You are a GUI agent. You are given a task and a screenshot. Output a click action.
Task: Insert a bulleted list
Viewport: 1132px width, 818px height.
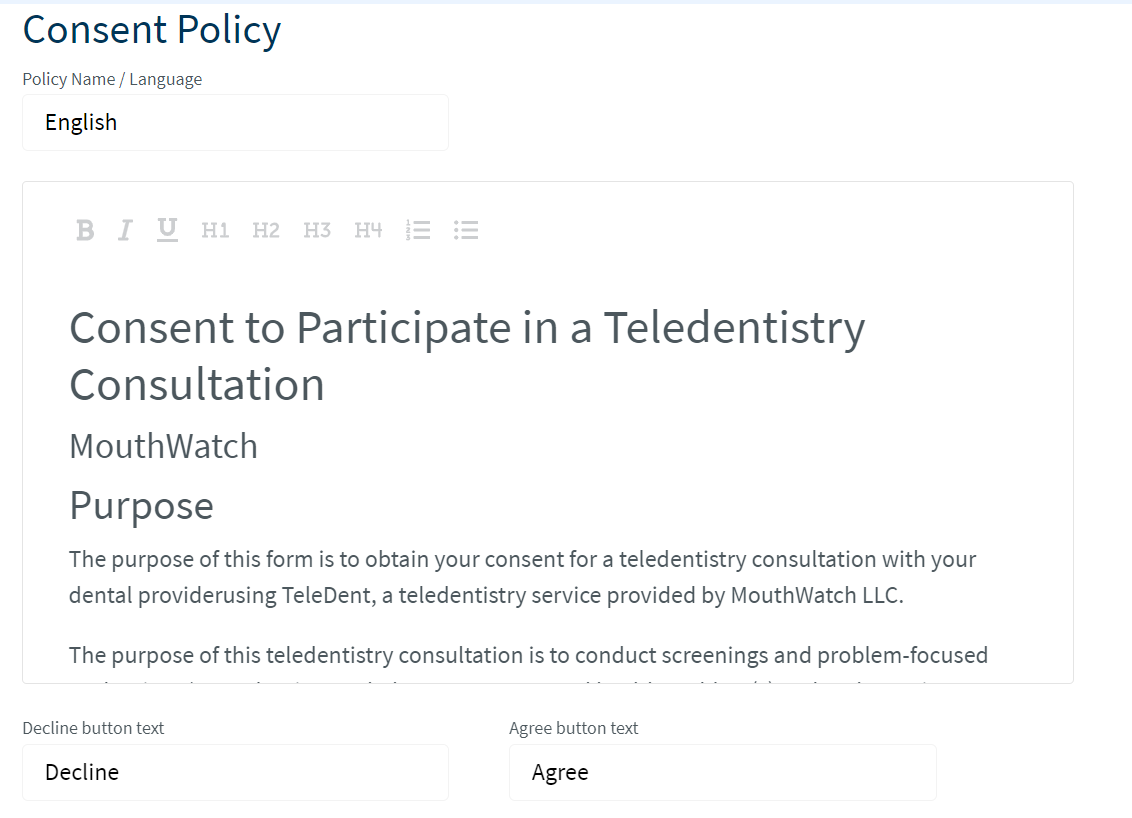click(466, 230)
